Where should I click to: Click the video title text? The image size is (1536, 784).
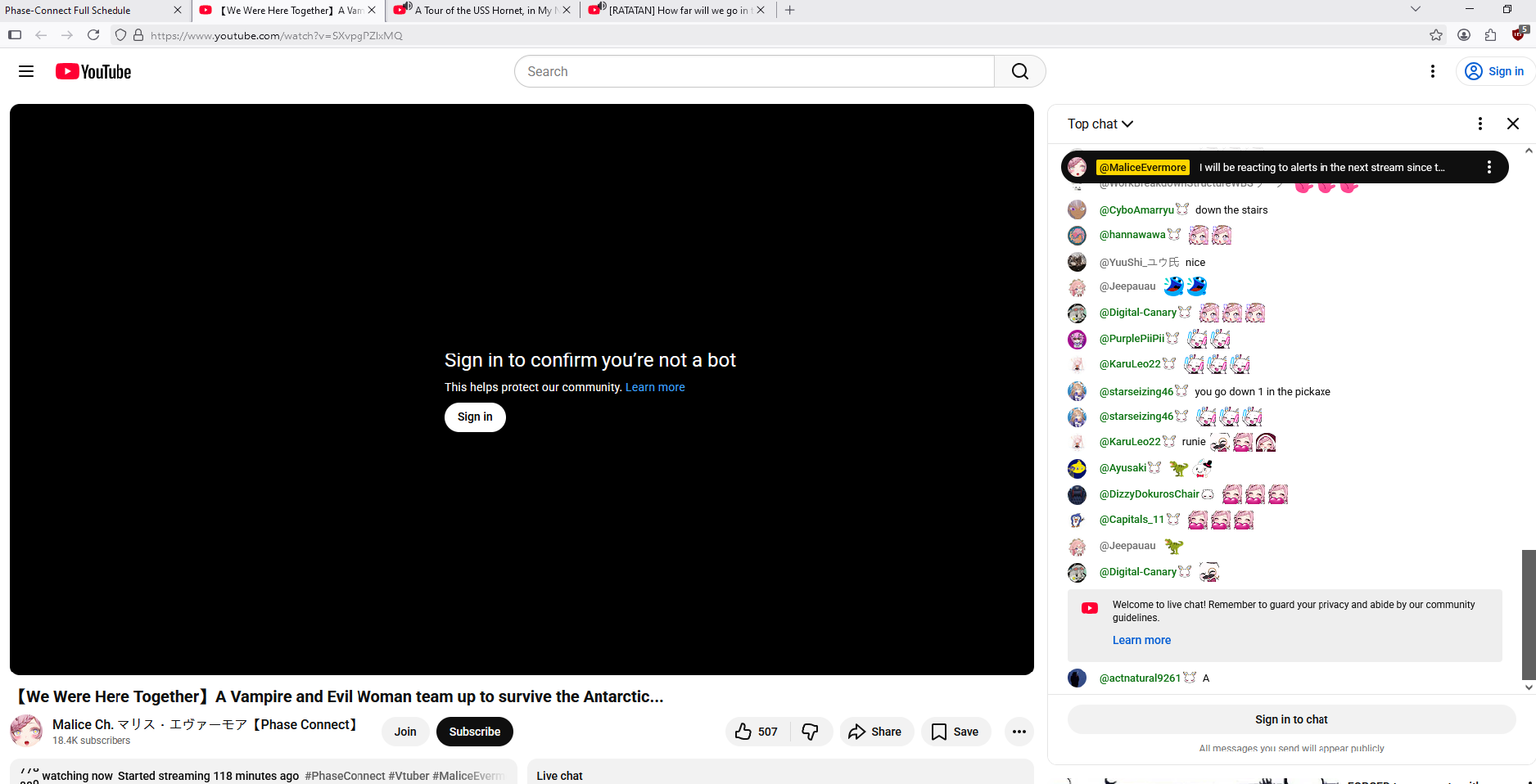tap(341, 696)
